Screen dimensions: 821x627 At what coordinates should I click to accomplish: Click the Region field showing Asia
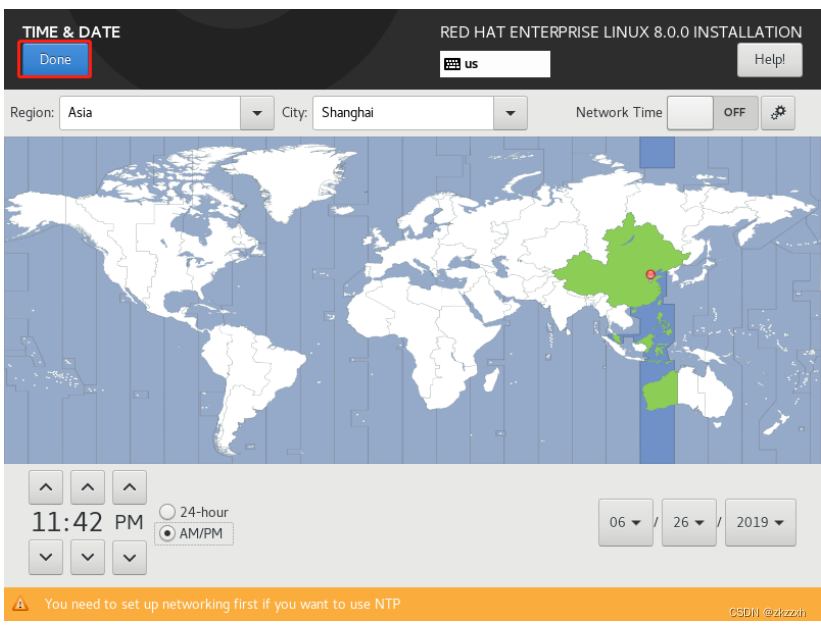coord(150,113)
